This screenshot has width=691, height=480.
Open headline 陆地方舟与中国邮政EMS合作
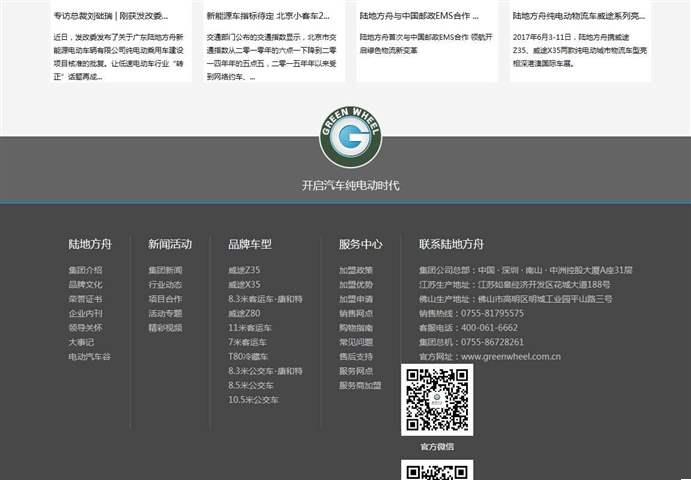coord(419,16)
